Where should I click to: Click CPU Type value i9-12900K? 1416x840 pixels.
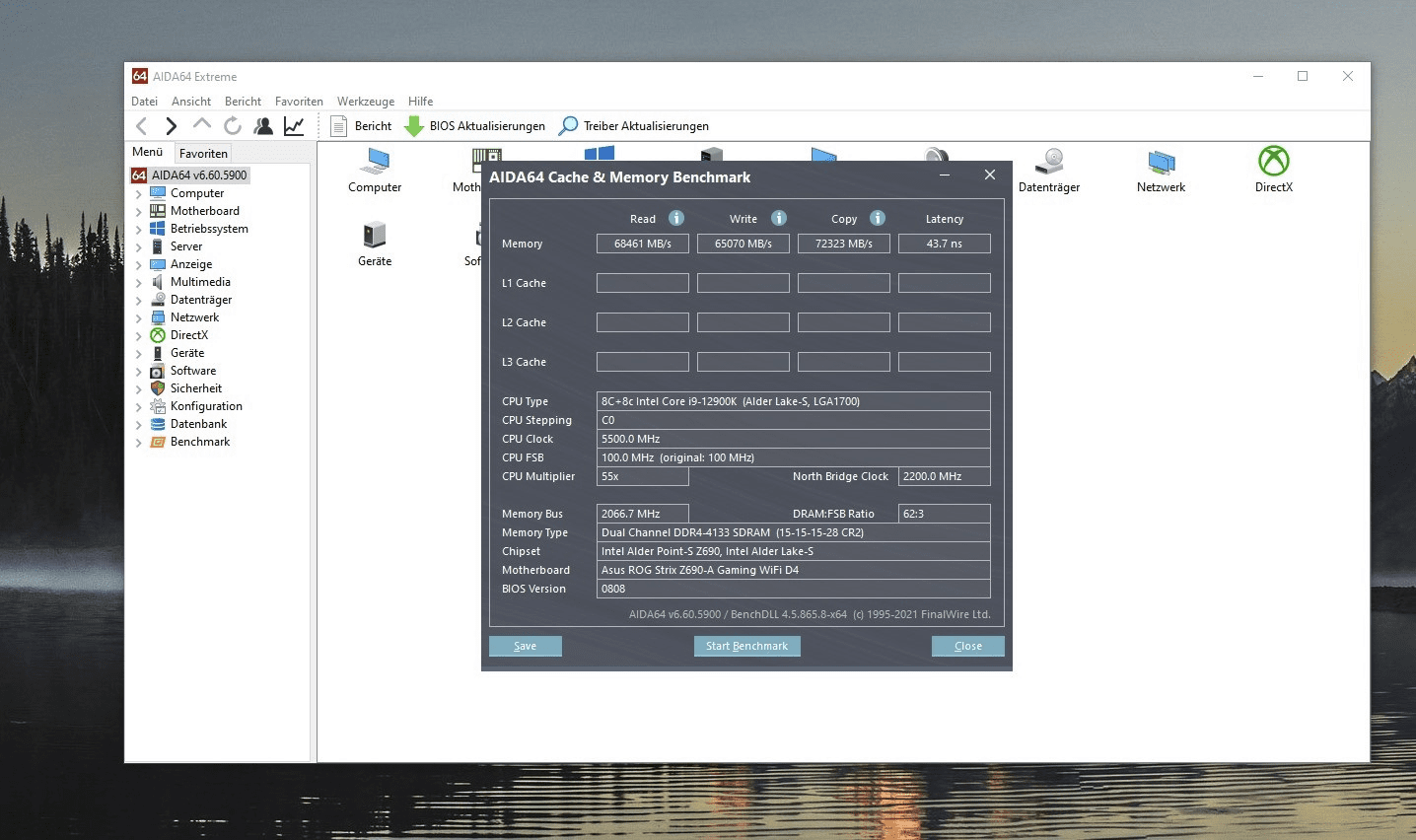[794, 401]
